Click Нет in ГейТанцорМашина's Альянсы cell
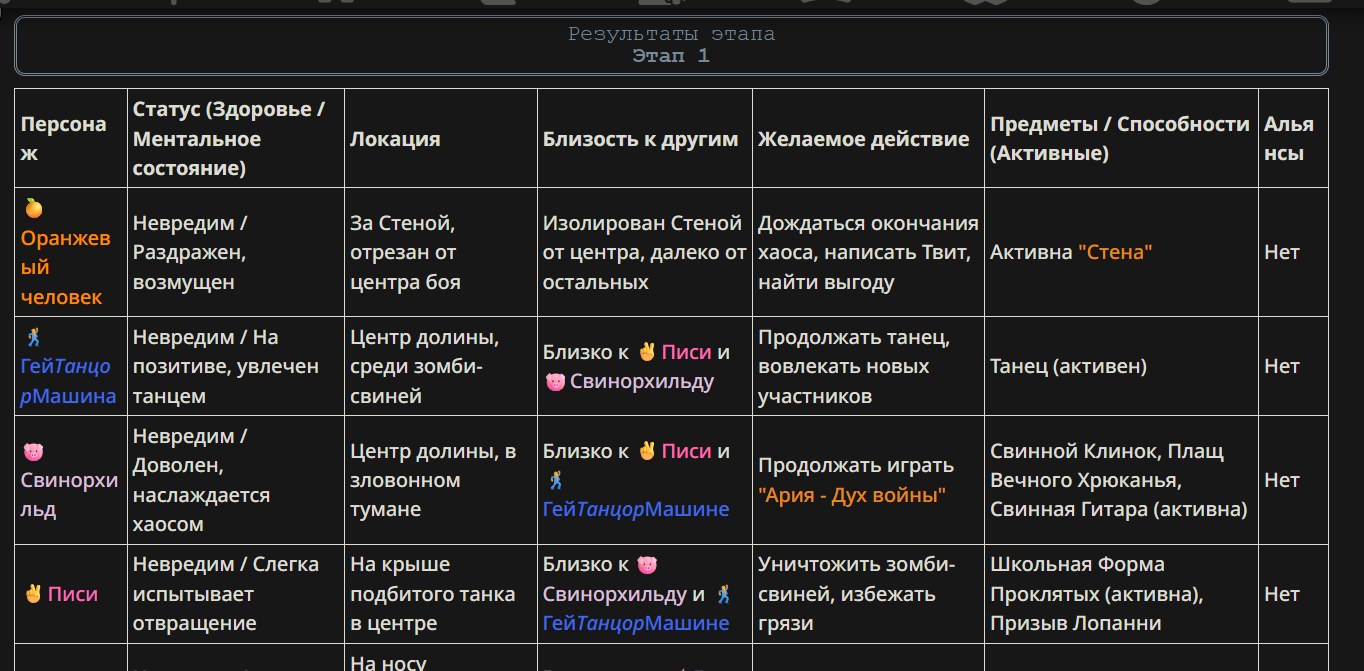This screenshot has height=671, width=1364. point(1282,366)
